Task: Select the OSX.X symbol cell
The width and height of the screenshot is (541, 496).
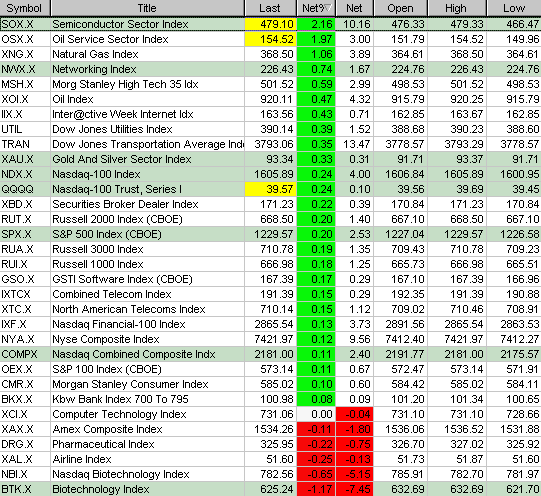Action: (25, 39)
